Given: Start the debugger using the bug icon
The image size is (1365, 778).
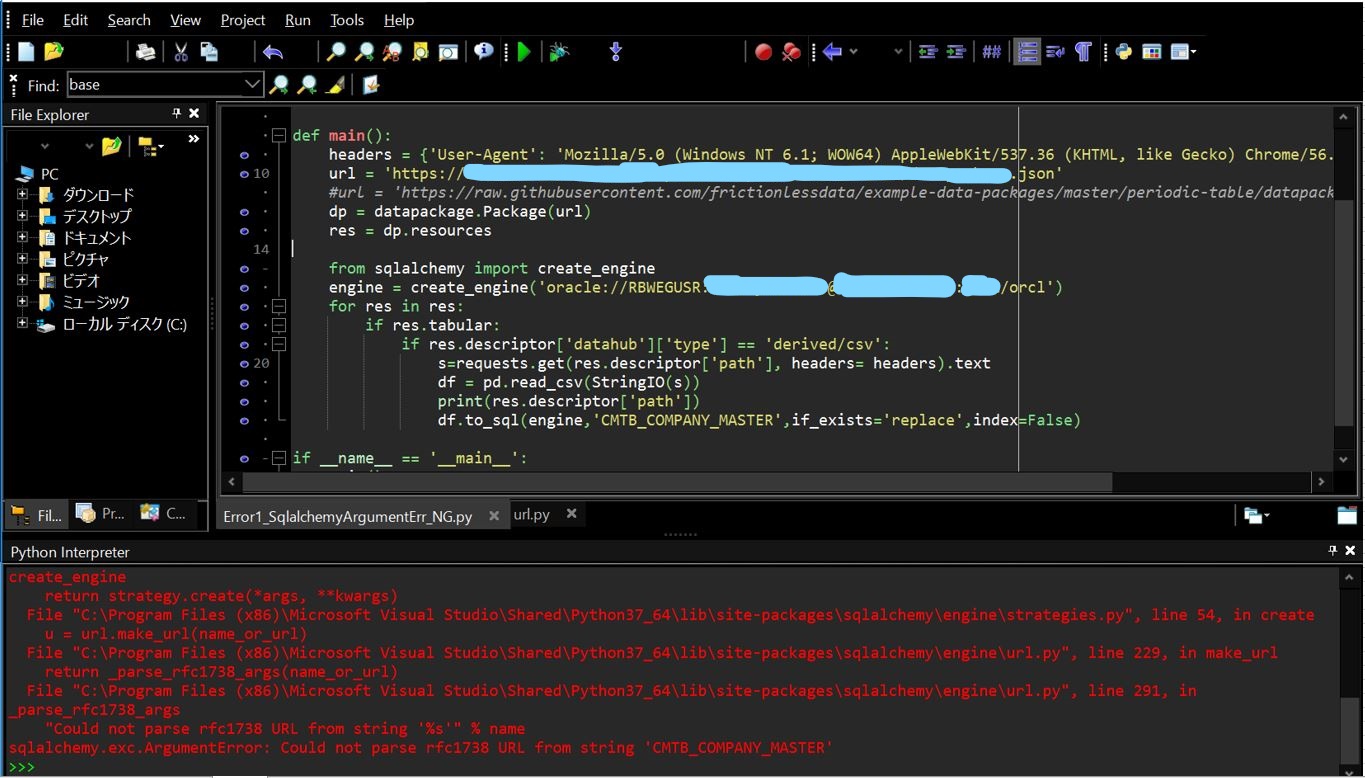Looking at the screenshot, I should 559,51.
